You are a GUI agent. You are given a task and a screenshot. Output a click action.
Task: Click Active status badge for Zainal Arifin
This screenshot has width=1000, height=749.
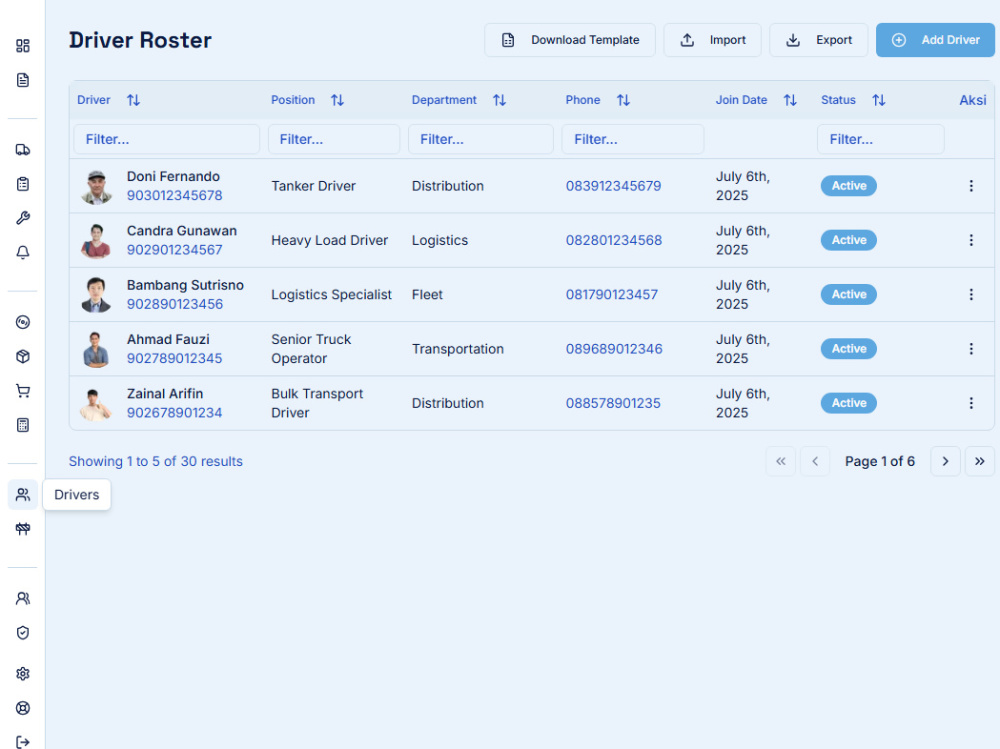click(848, 403)
